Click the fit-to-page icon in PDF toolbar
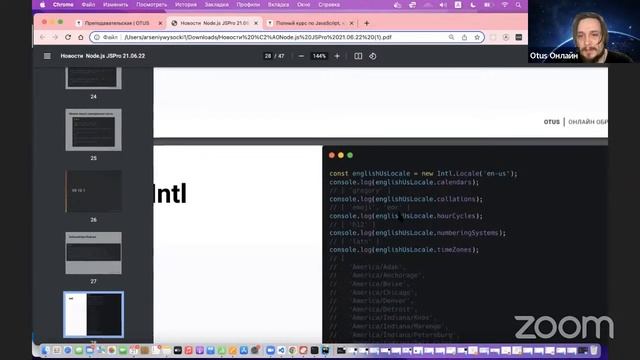Image resolution: width=640 pixels, height=360 pixels. tap(358, 56)
